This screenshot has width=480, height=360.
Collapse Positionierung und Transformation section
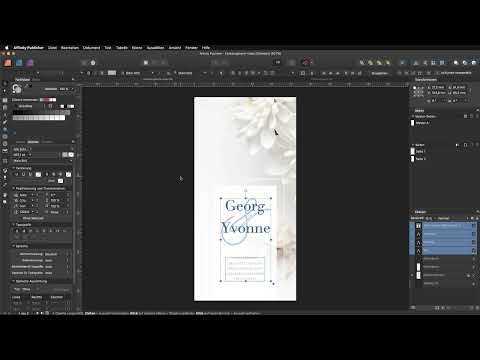pyautogui.click(x=14, y=188)
